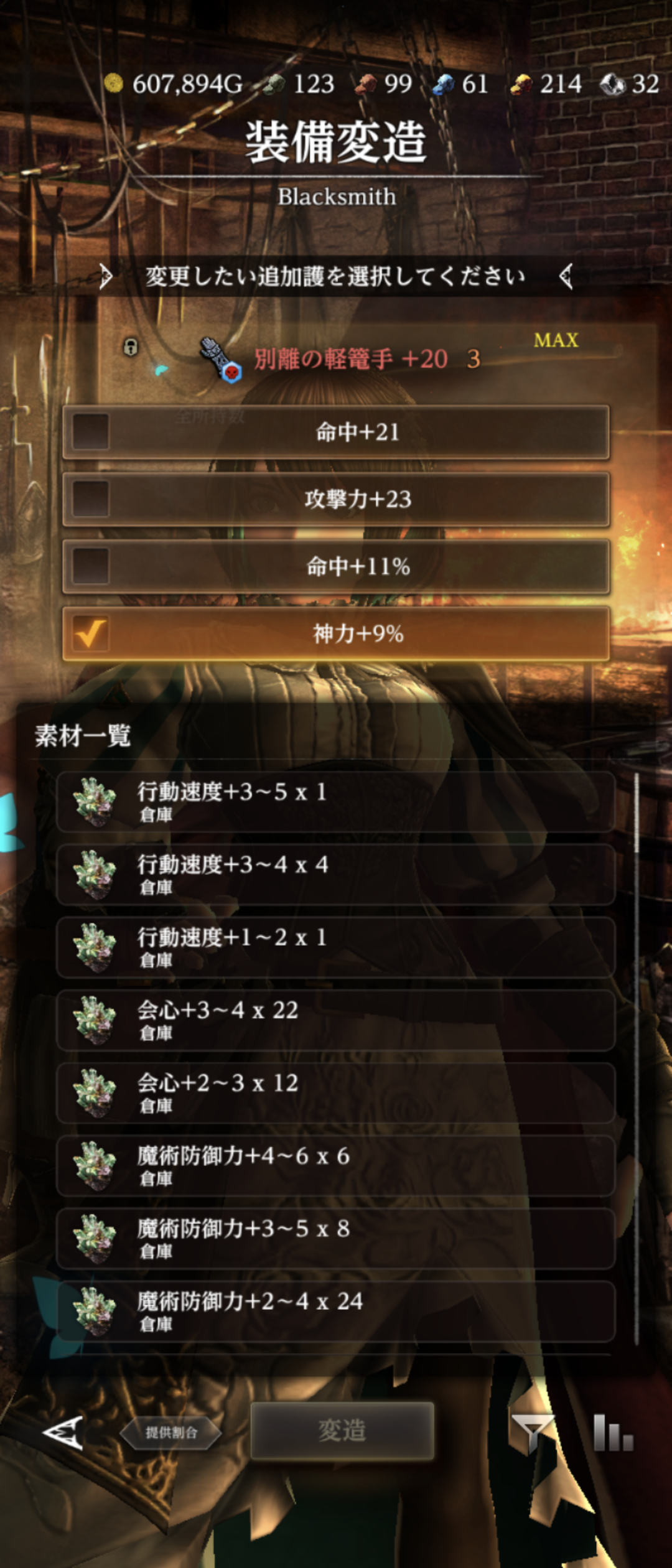Choose material 魔術防御力+4~6 x 6
Screen dimensions: 672x1568
[x=336, y=1165]
